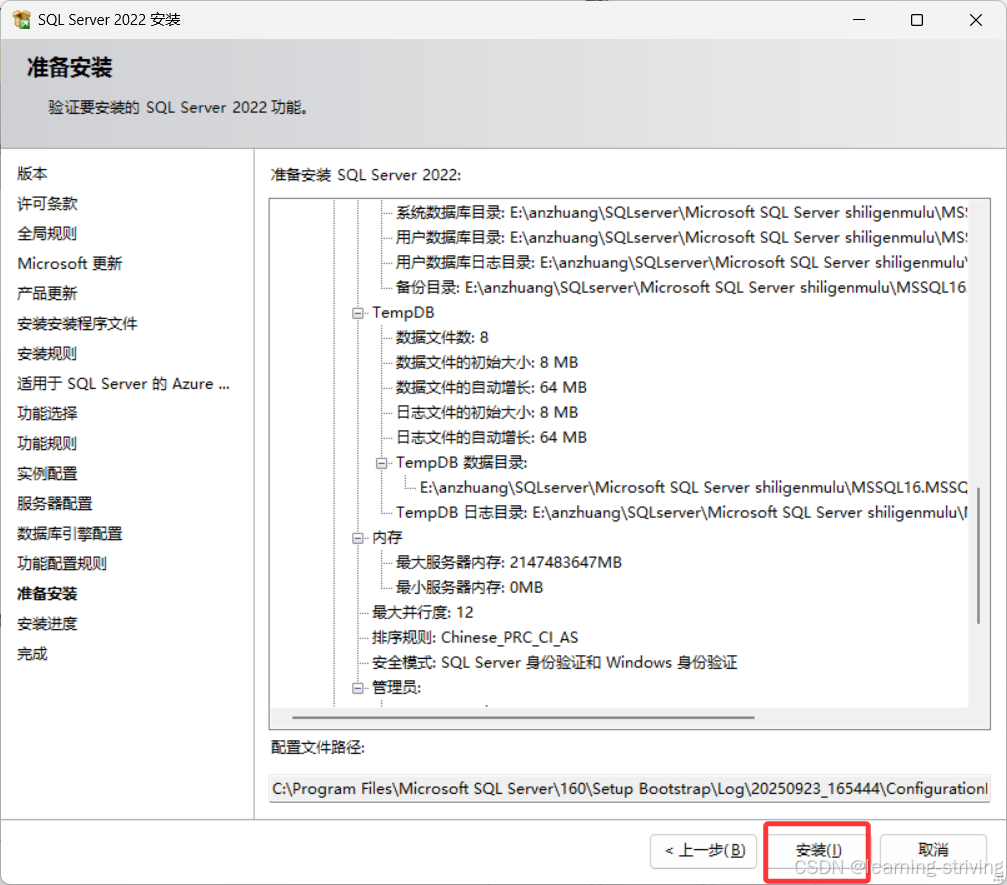The width and height of the screenshot is (1007, 885).
Task: Click 日志文件的初始大小: 8 MB row
Action: [487, 413]
